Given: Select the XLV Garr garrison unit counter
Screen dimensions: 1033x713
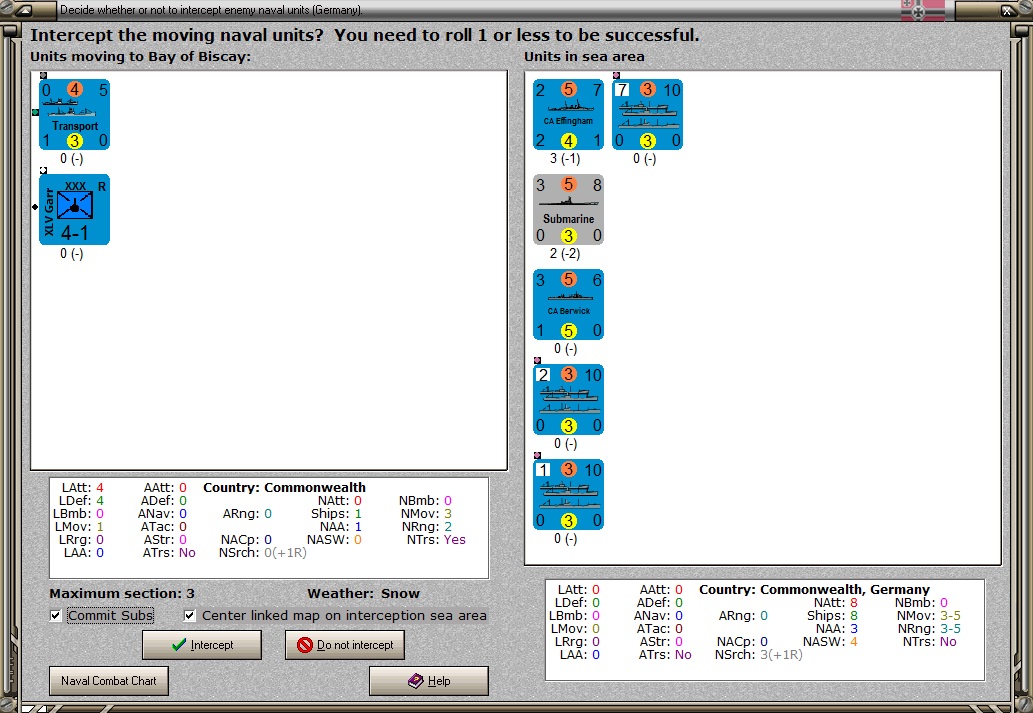Looking at the screenshot, I should 74,210.
